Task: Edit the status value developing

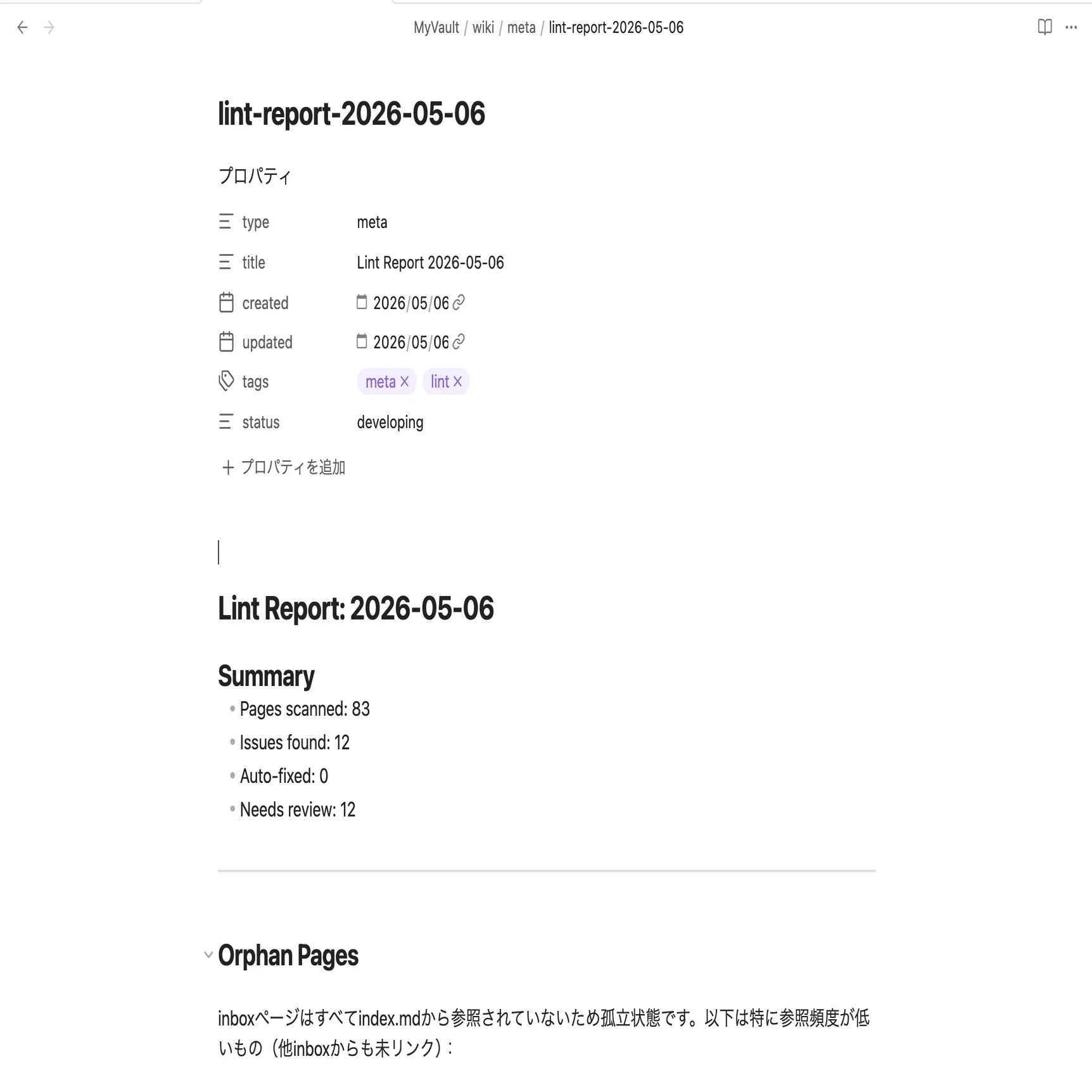Action: click(x=390, y=422)
